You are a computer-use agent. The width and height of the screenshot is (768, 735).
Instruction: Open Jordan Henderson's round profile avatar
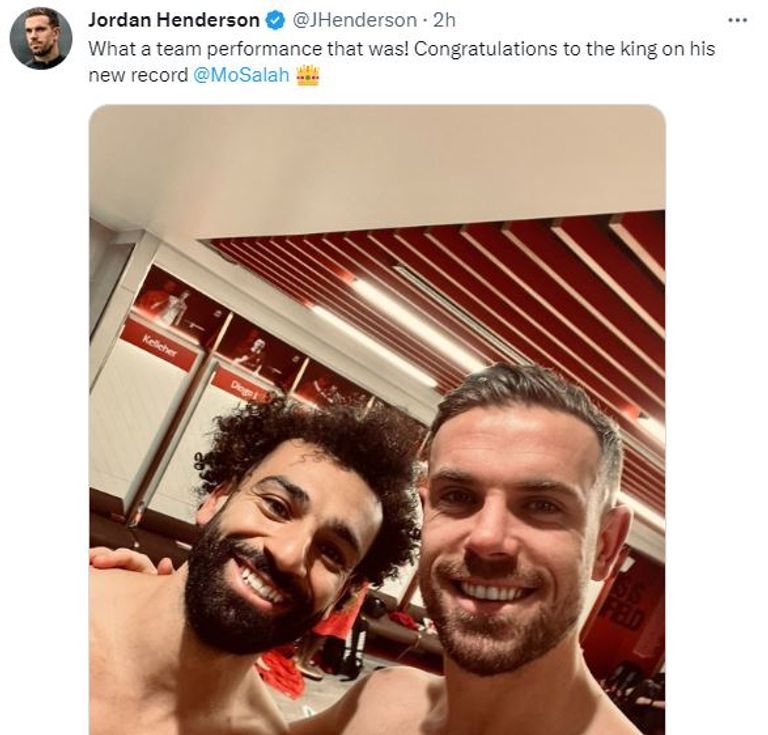41,38
